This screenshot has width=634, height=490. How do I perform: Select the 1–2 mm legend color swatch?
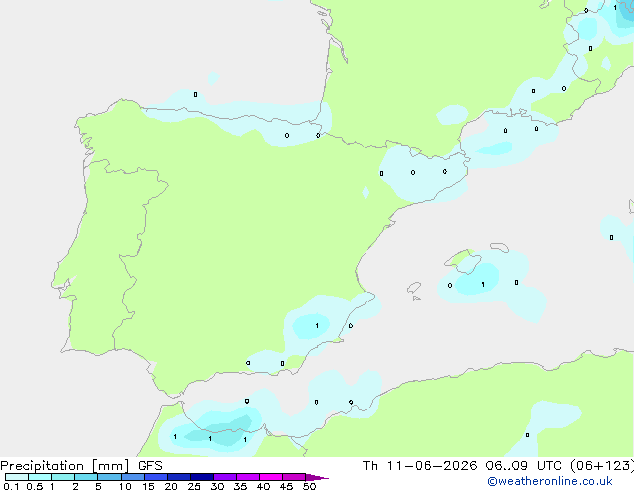coord(63,477)
